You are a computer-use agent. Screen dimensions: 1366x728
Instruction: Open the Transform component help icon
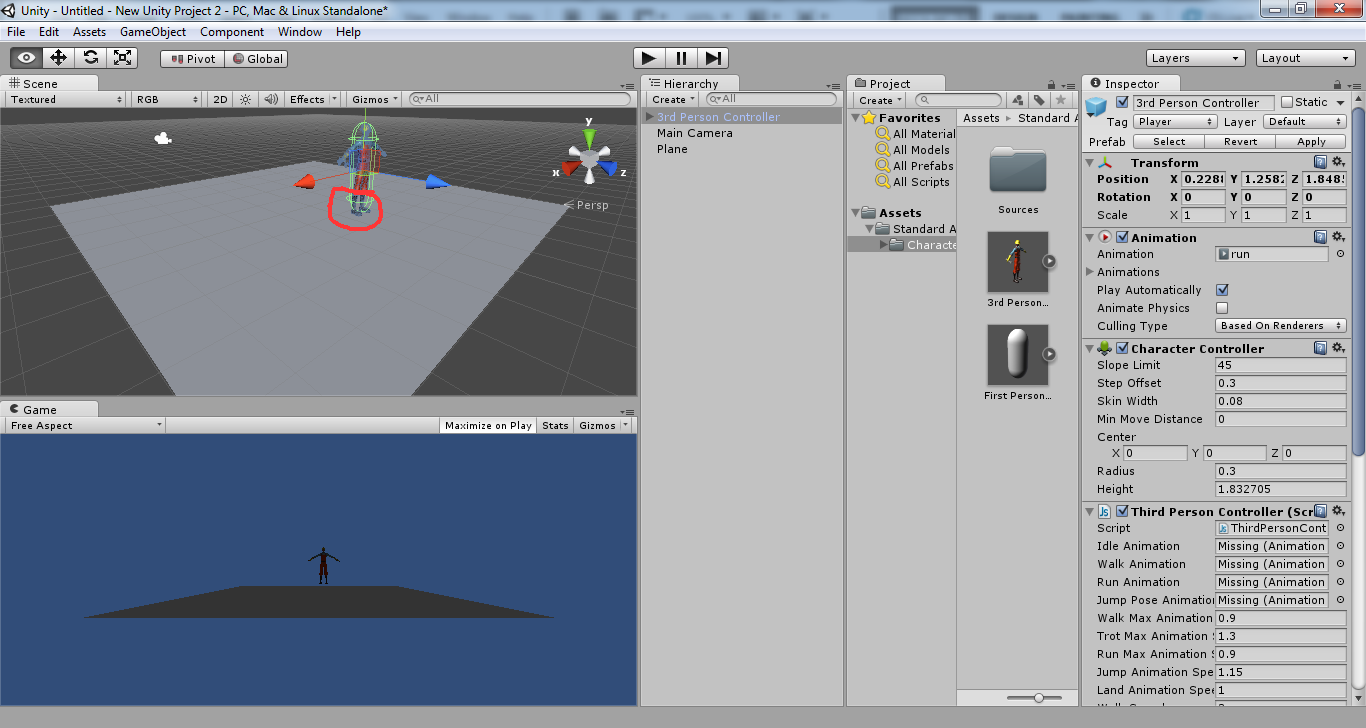[x=1320, y=162]
